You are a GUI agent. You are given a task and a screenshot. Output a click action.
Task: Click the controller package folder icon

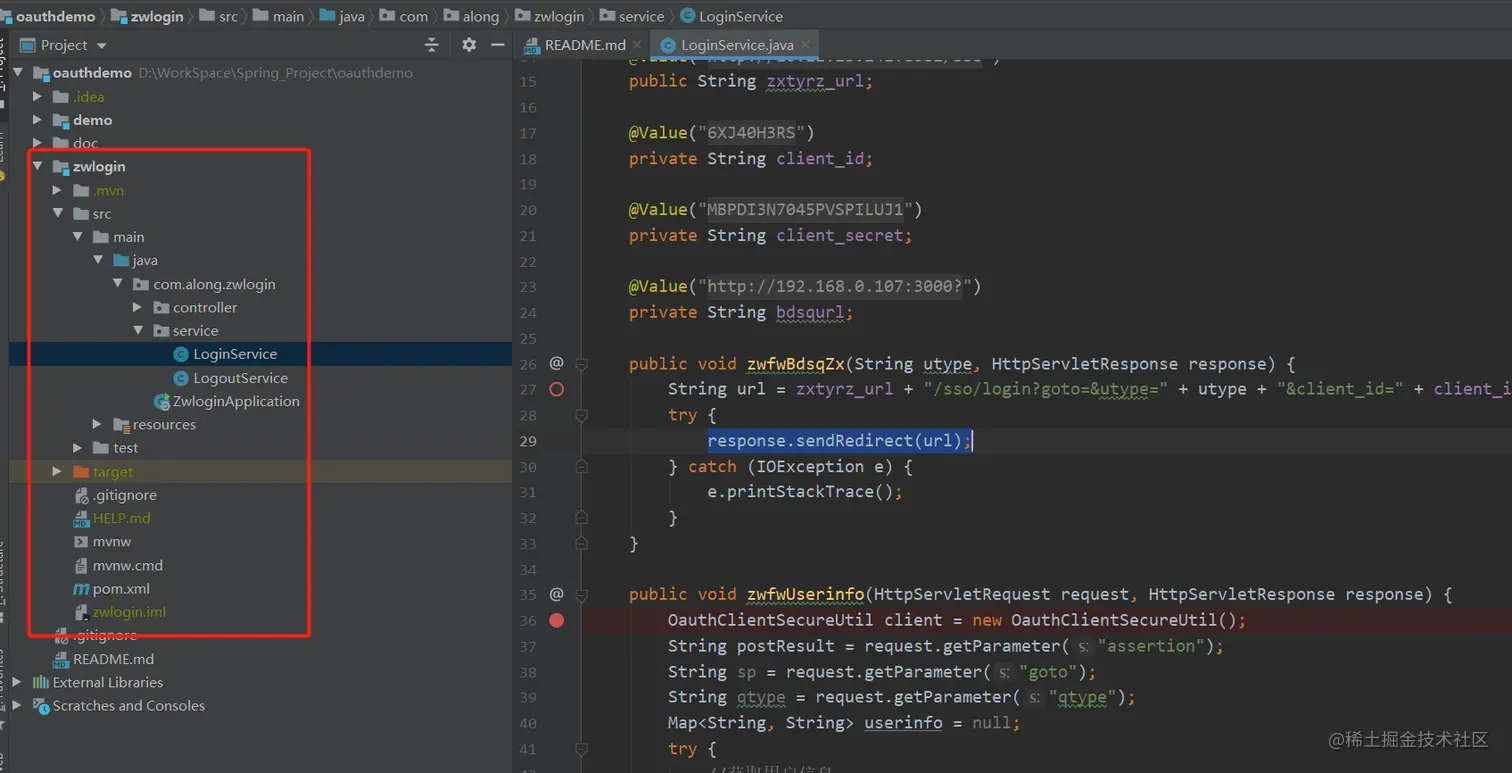coord(161,307)
